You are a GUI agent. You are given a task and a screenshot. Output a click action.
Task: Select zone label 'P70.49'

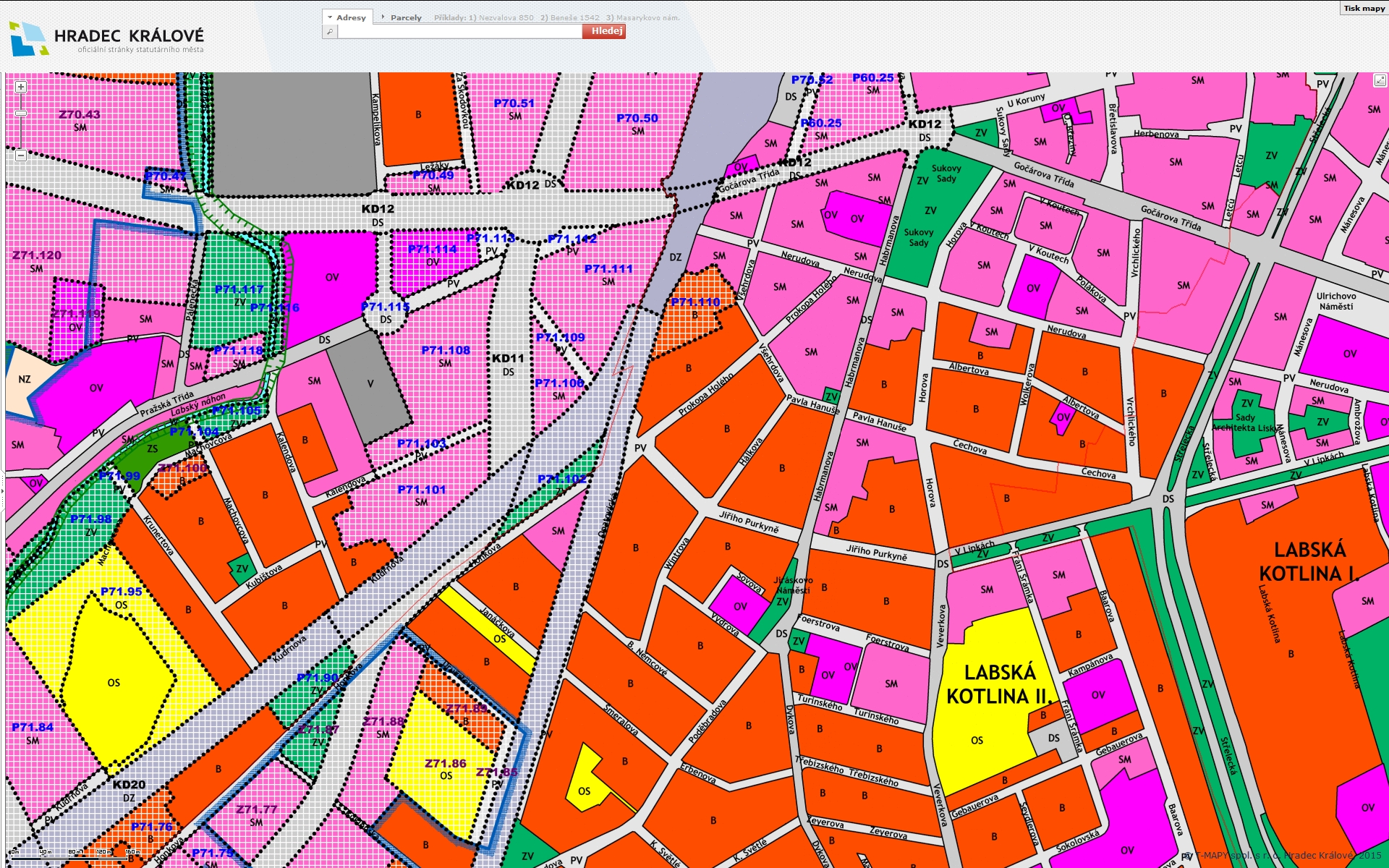[x=433, y=175]
